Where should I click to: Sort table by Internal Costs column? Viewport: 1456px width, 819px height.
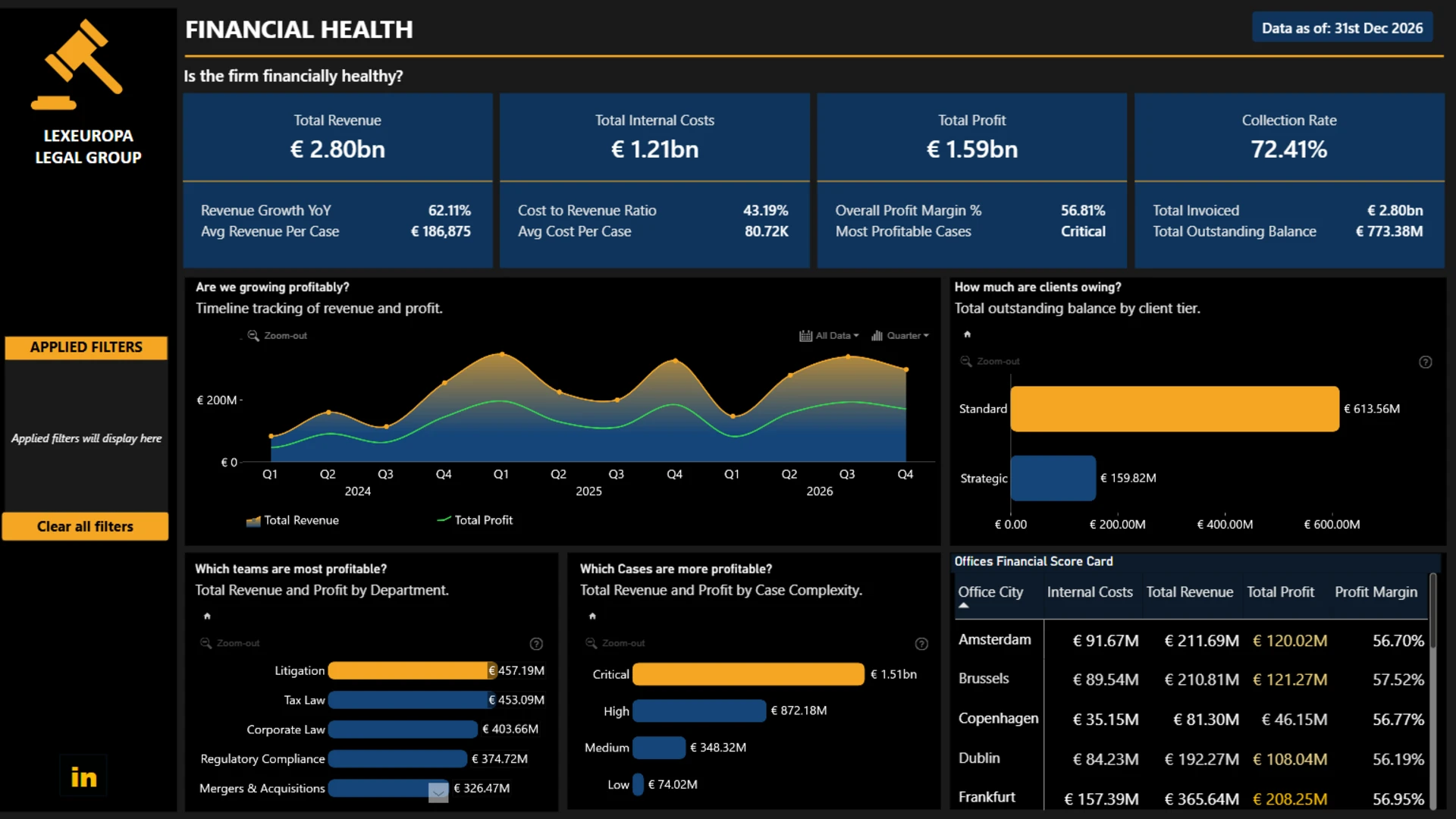[x=1090, y=592]
